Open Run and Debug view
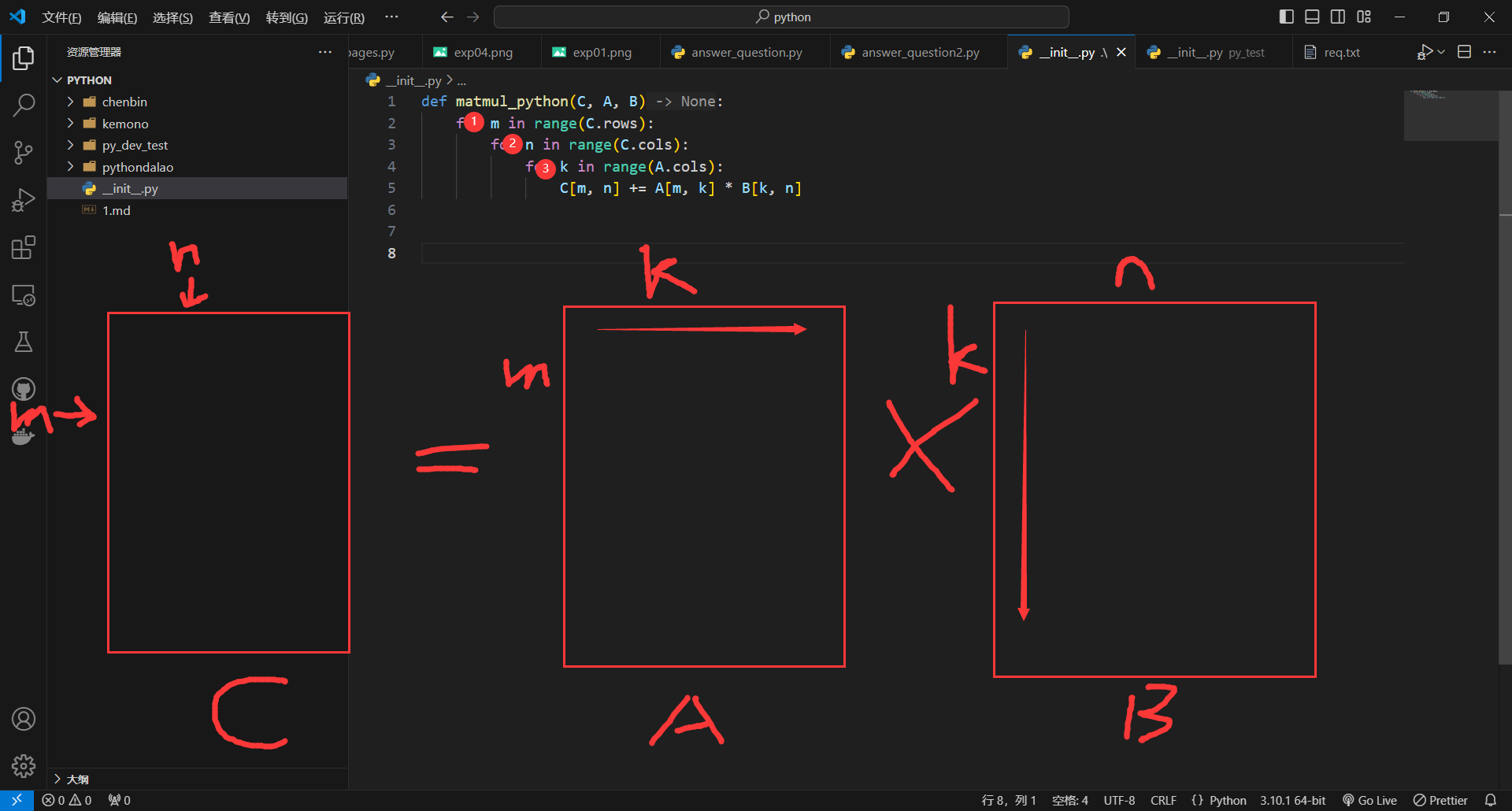The image size is (1512, 811). [24, 200]
